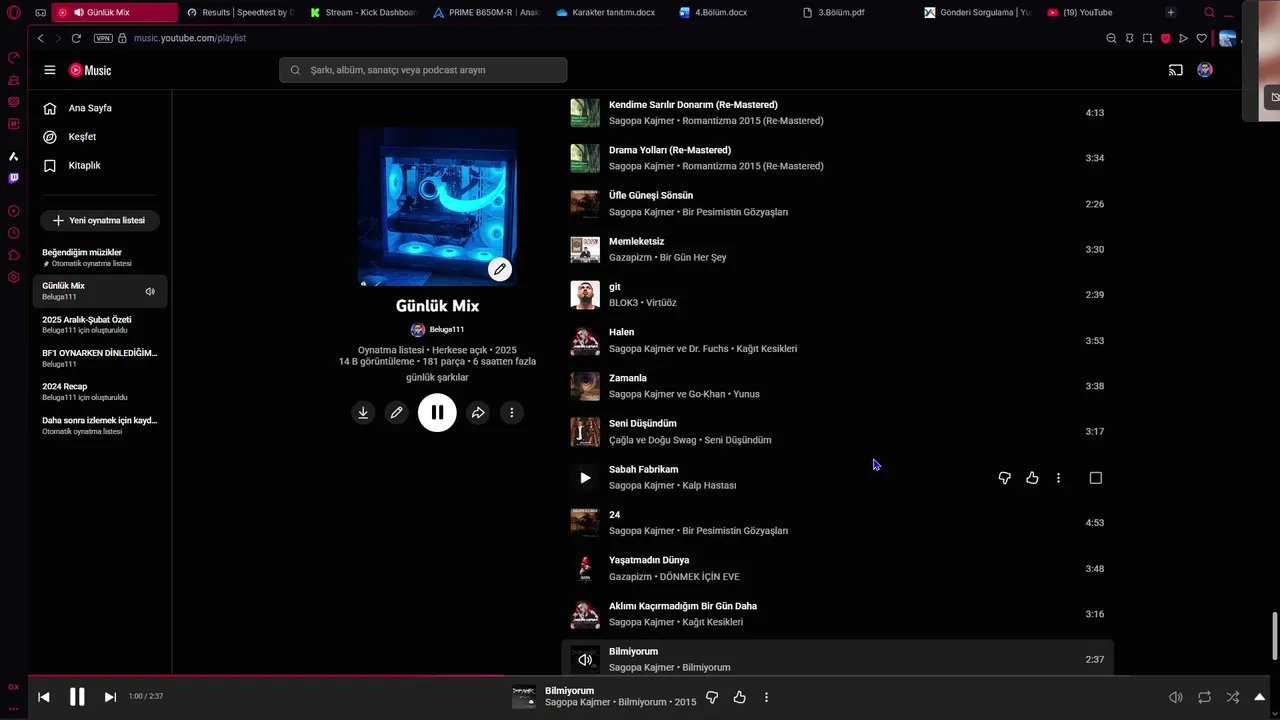Switch to 4.Bölüm.docx tab
1280x720 pixels.
coord(733,12)
